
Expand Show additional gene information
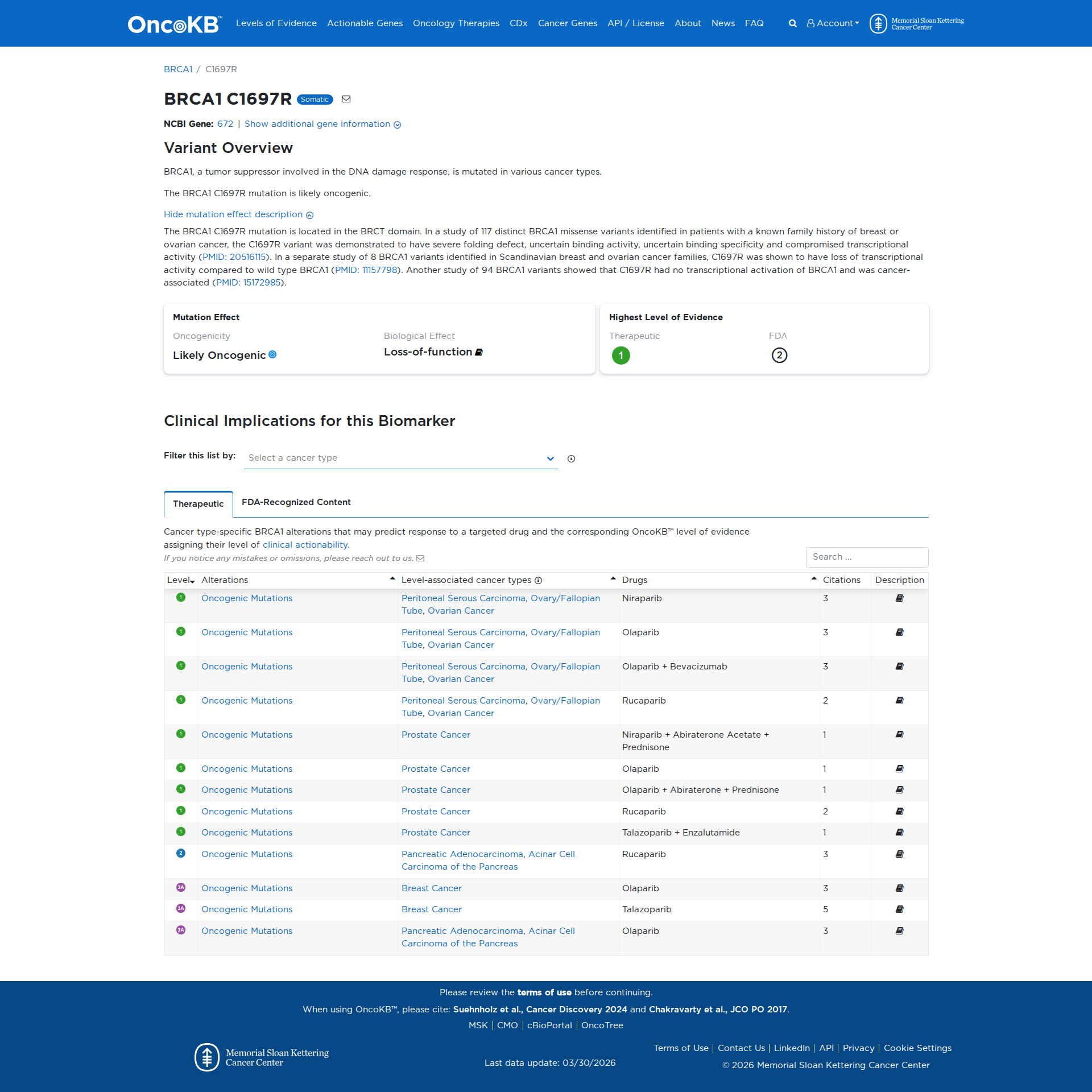pos(322,124)
